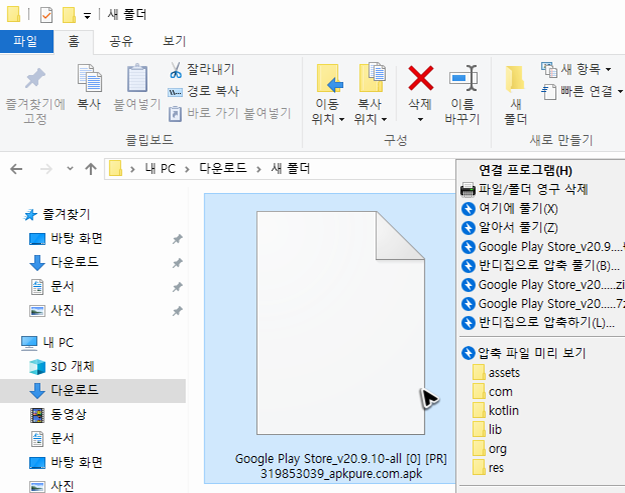Open the Customize Quick Access Toolbar arrow
This screenshot has height=493, width=625.
pyautogui.click(x=87, y=16)
